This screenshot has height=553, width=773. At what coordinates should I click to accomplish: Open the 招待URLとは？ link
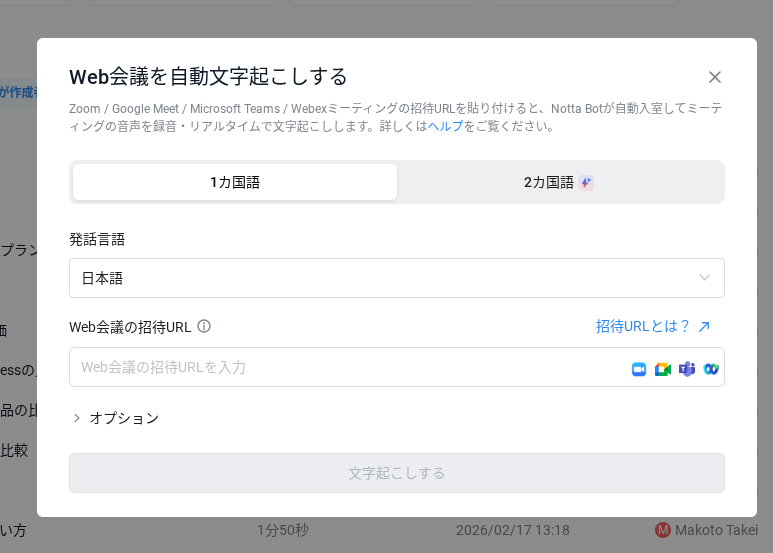tap(643, 327)
